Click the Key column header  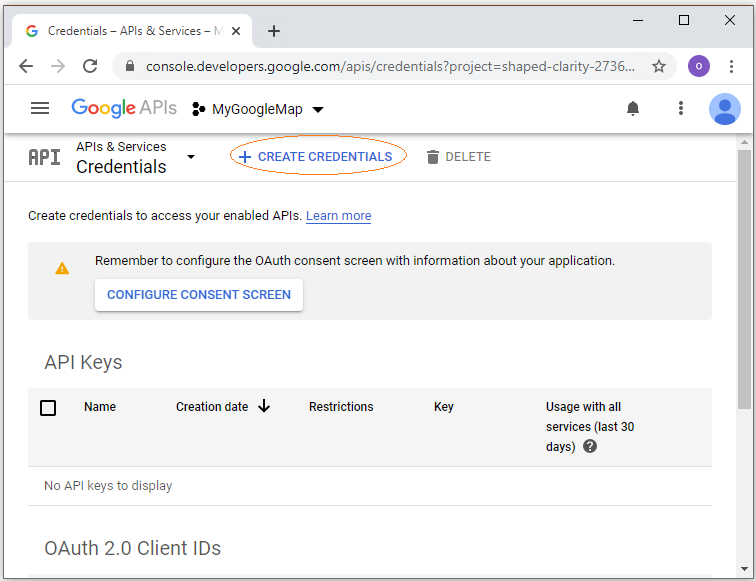point(444,406)
